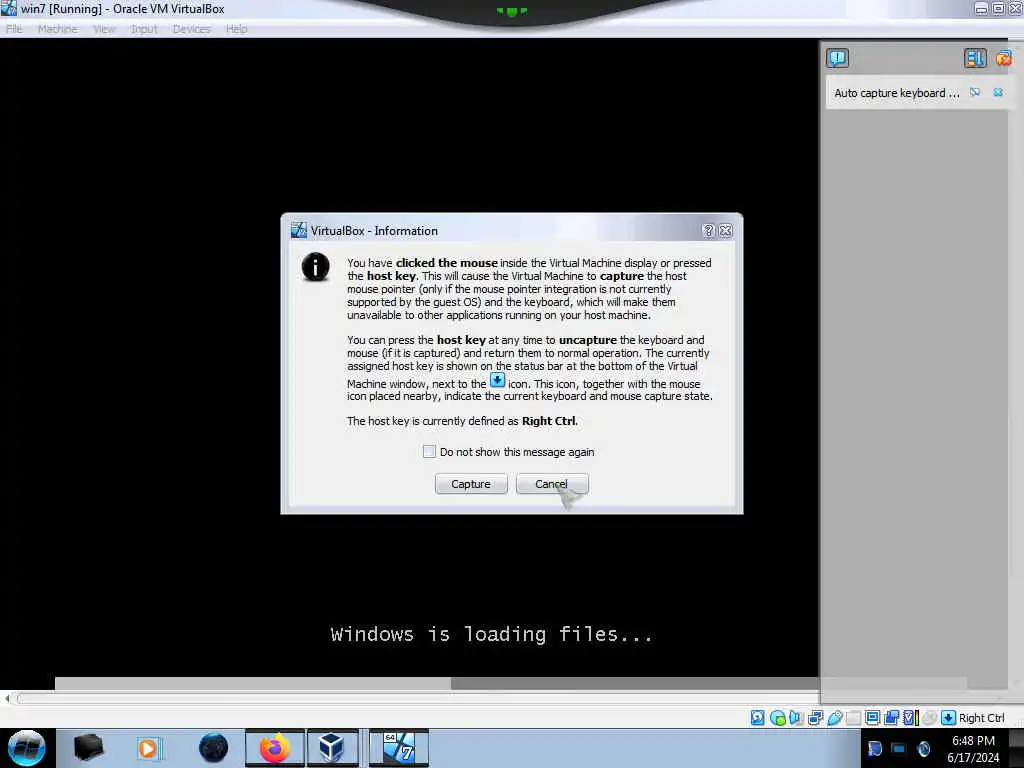The image size is (1024, 768).
Task: Open the dark globe browser taskbar icon
Action: click(214, 748)
